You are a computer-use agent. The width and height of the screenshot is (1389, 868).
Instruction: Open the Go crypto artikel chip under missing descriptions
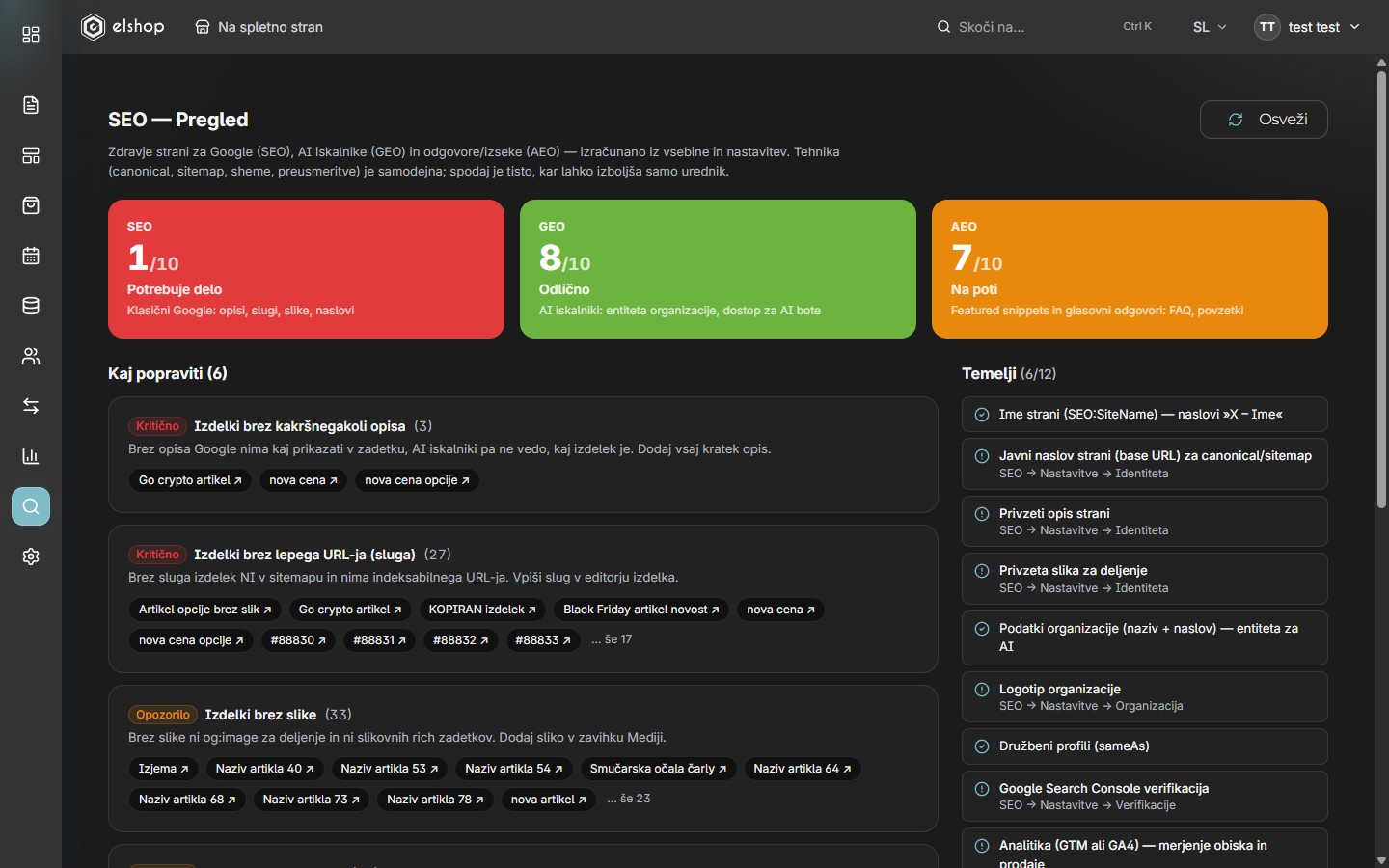[x=190, y=480]
